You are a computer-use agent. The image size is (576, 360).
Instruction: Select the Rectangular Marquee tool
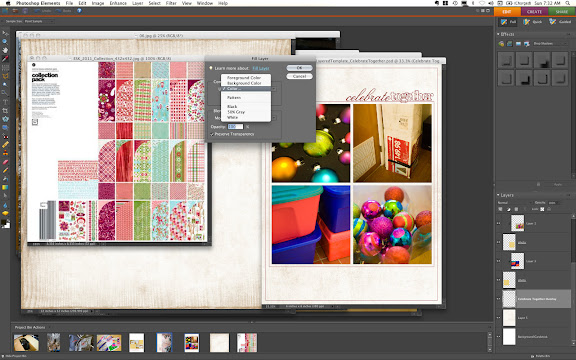coord(6,67)
